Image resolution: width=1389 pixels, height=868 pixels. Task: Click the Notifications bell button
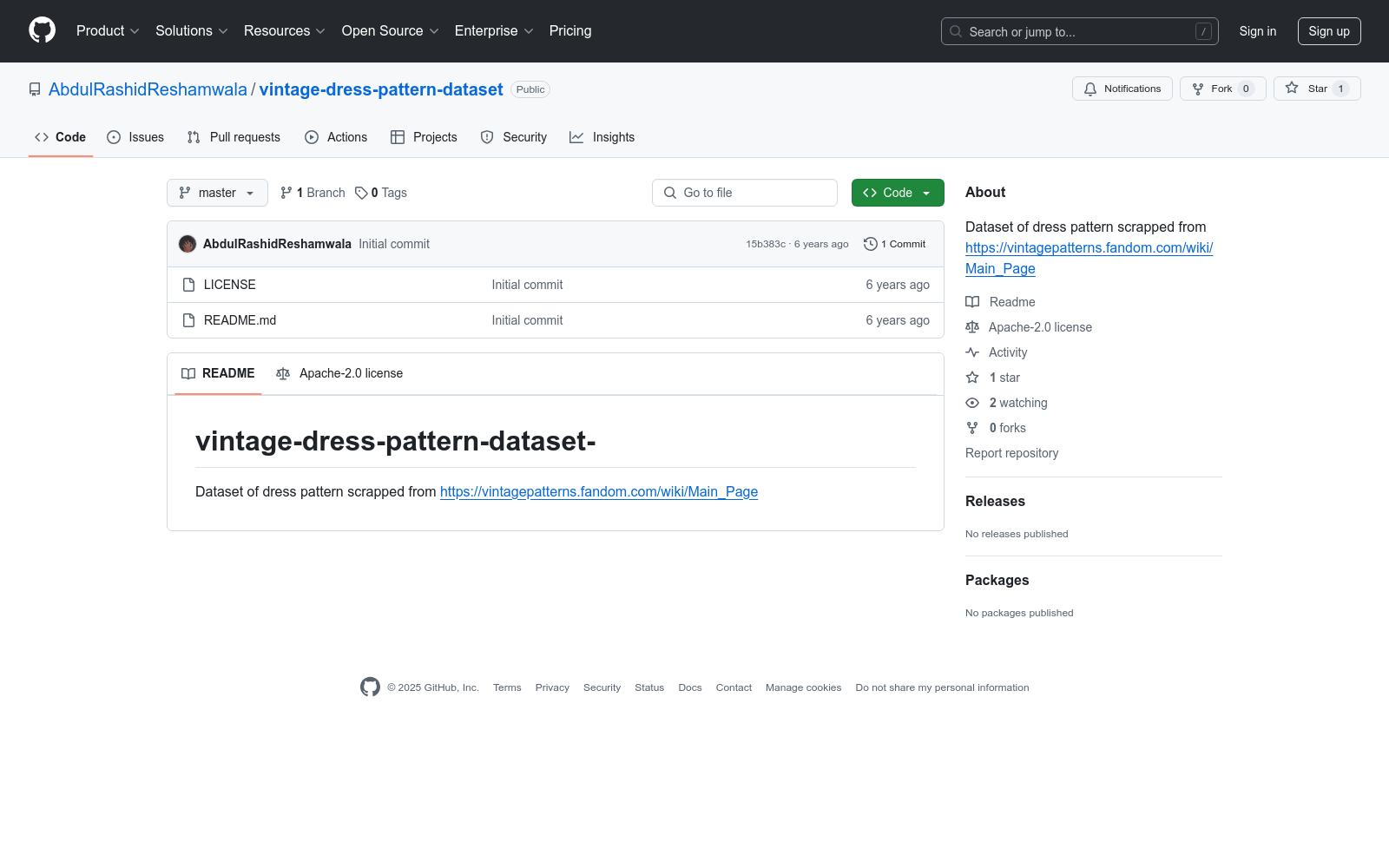pyautogui.click(x=1122, y=89)
